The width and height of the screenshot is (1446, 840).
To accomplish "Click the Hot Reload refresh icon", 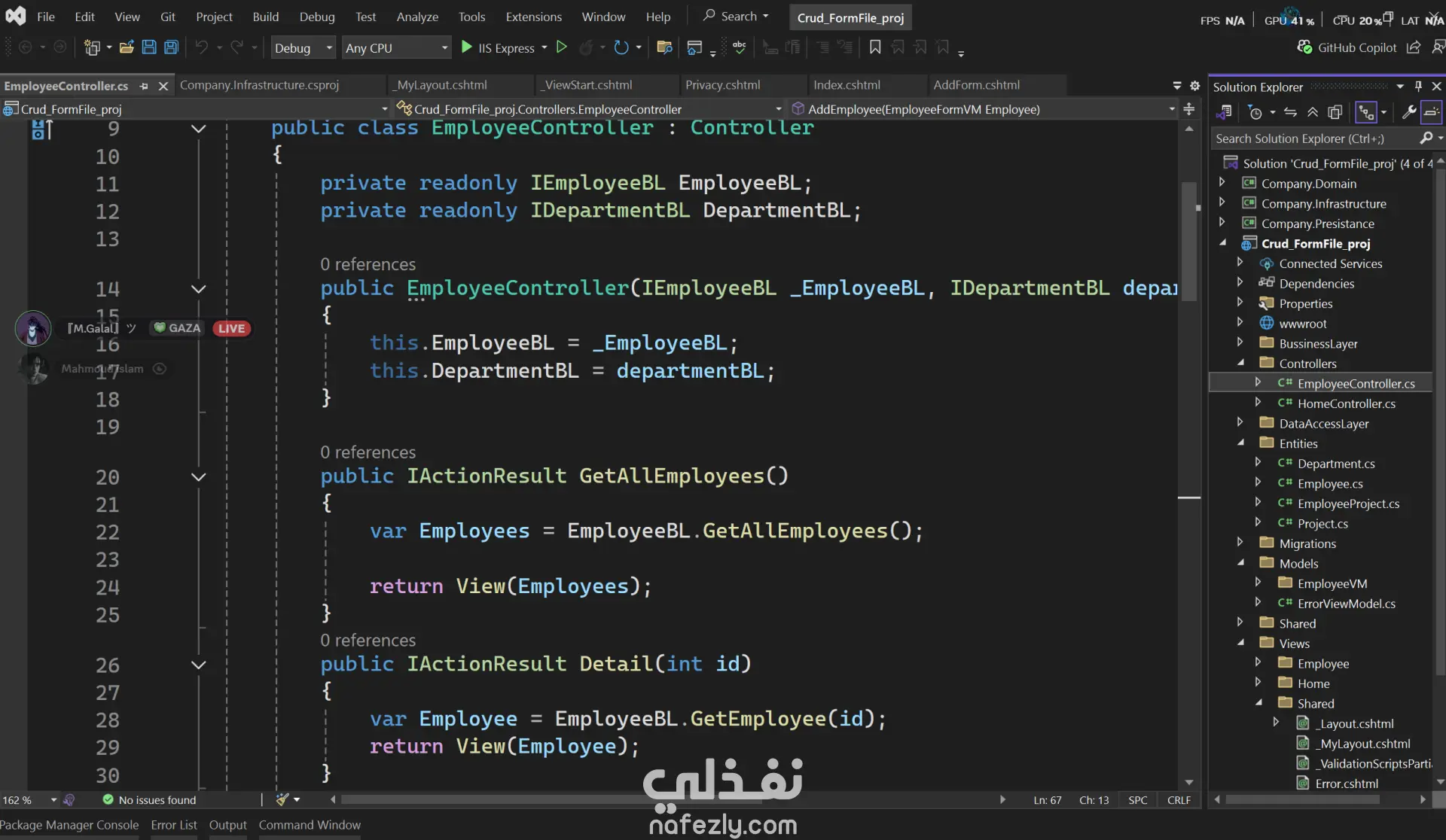I will (621, 47).
